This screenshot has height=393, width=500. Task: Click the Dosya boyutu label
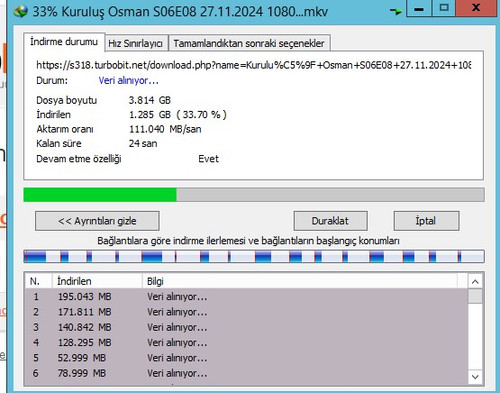pyautogui.click(x=67, y=100)
